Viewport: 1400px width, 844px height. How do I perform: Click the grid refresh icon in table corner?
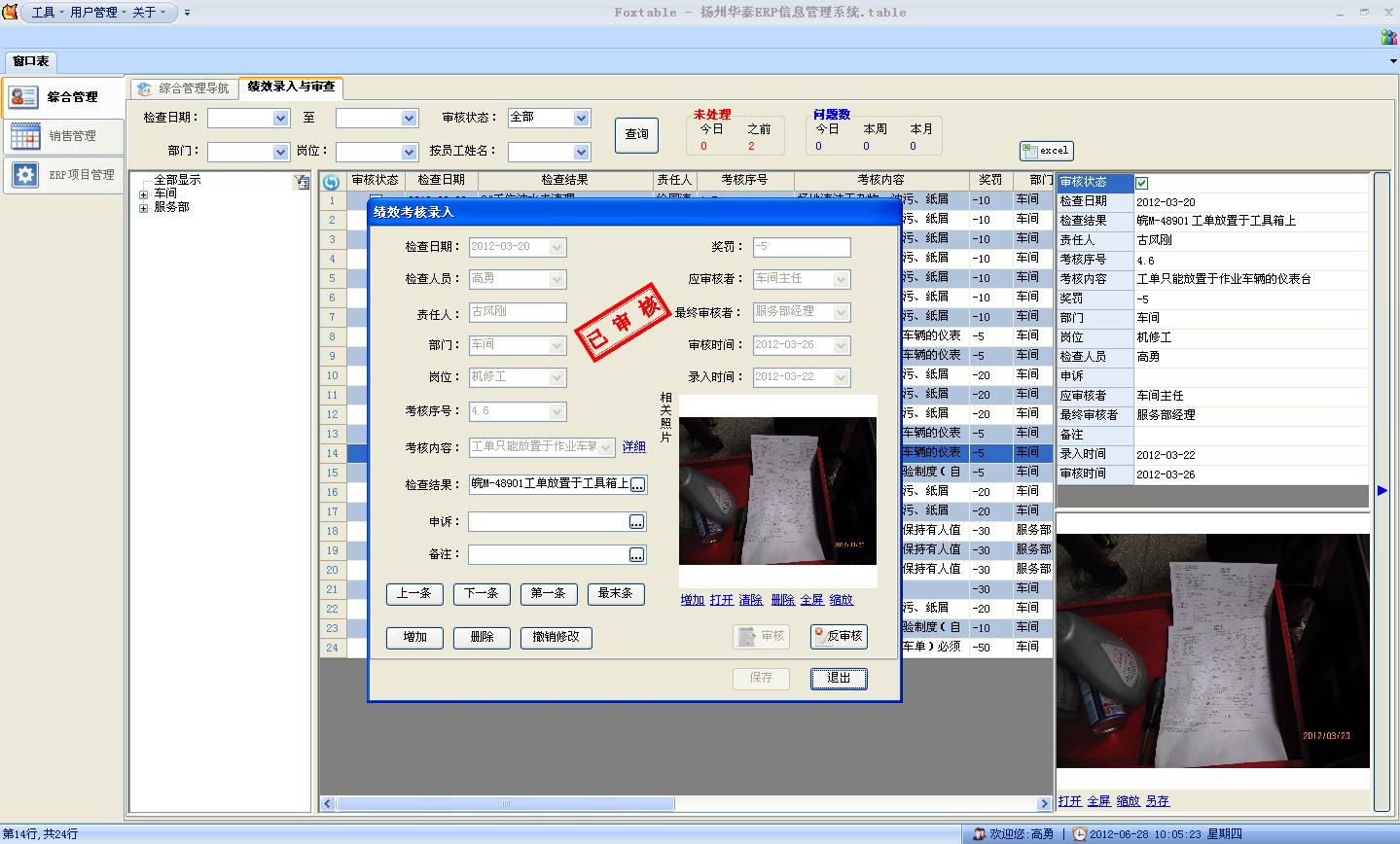pos(331,181)
